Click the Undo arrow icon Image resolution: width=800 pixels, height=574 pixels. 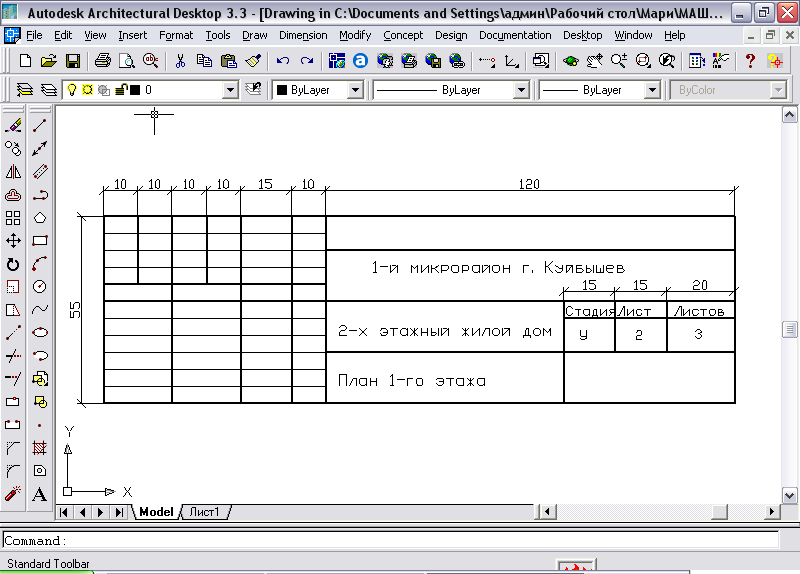[283, 61]
